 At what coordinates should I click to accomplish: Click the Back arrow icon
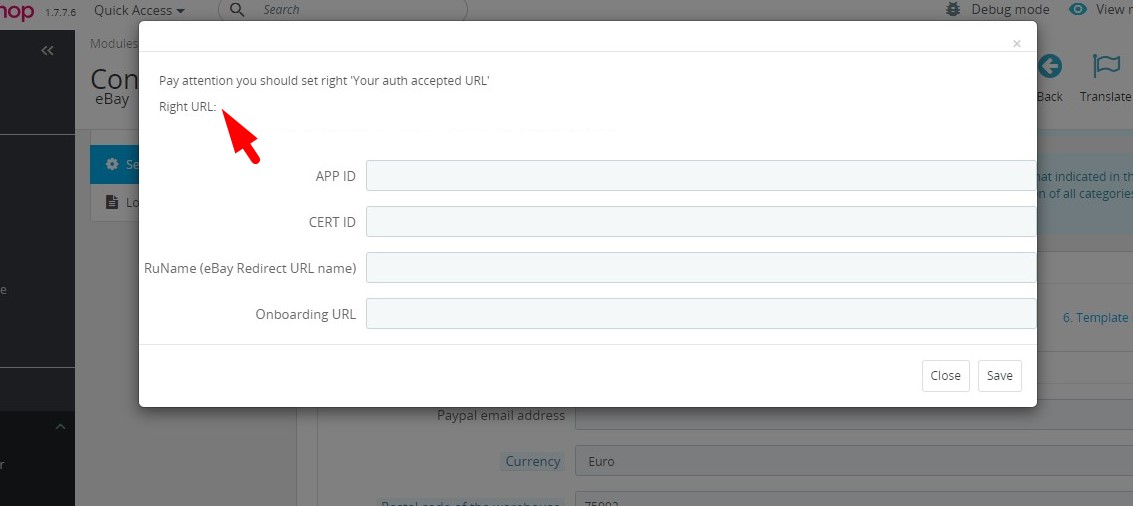[x=1049, y=68]
